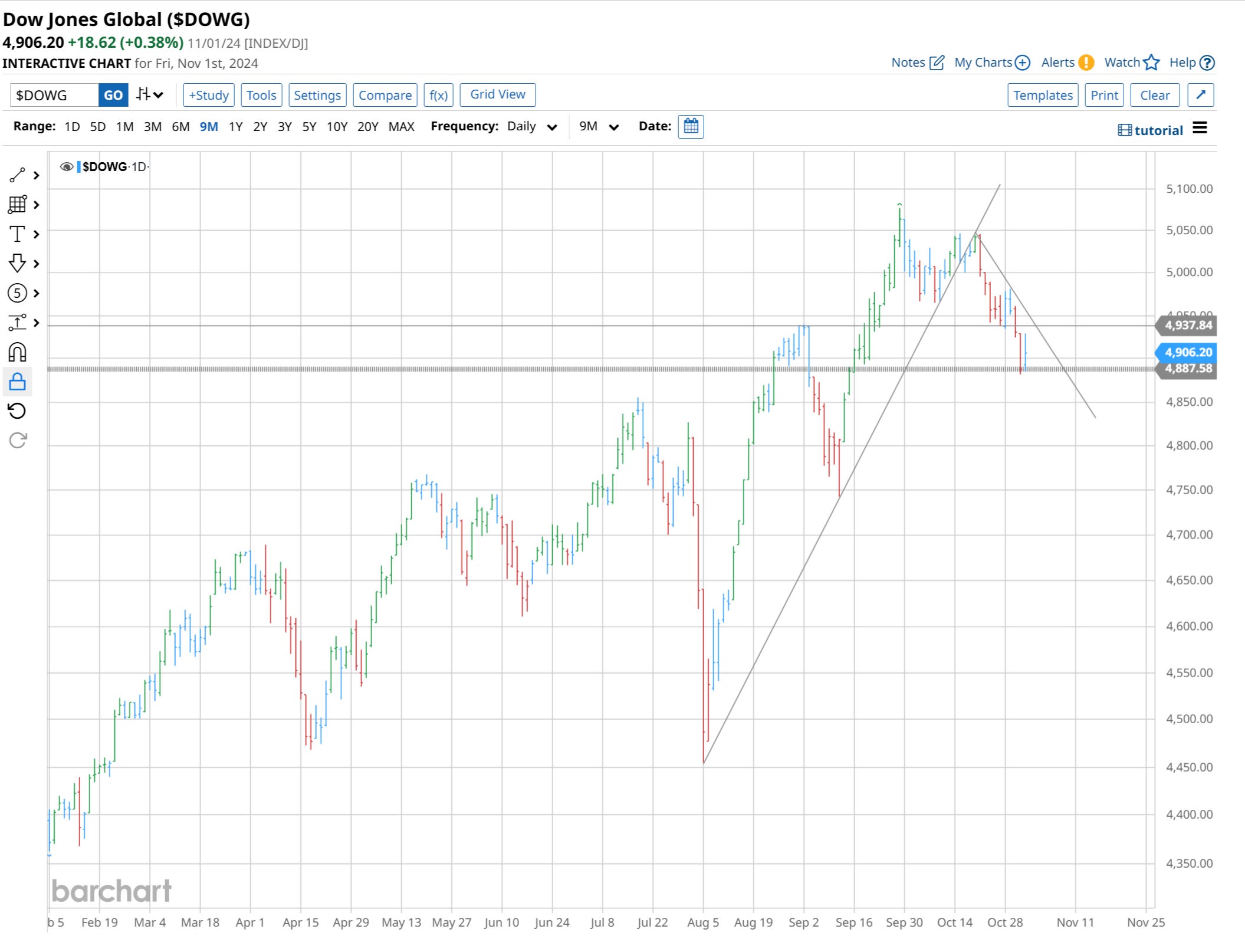
Task: Click the Fibonacci grid tool icon
Action: 17,205
